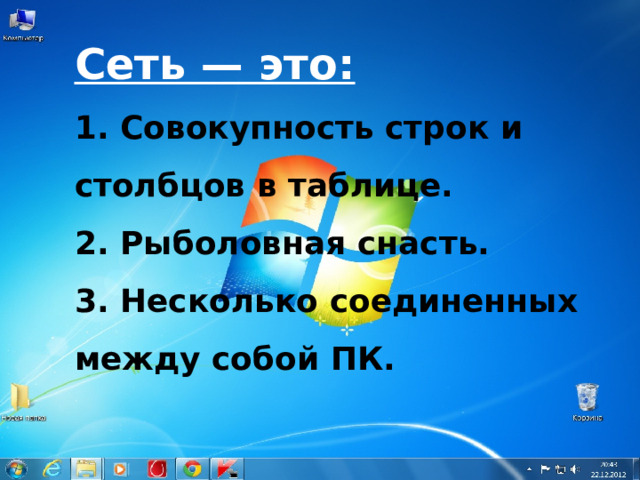Open Windows Media Player taskbar icon
Image resolution: width=640 pixels, height=480 pixels.
[121, 469]
